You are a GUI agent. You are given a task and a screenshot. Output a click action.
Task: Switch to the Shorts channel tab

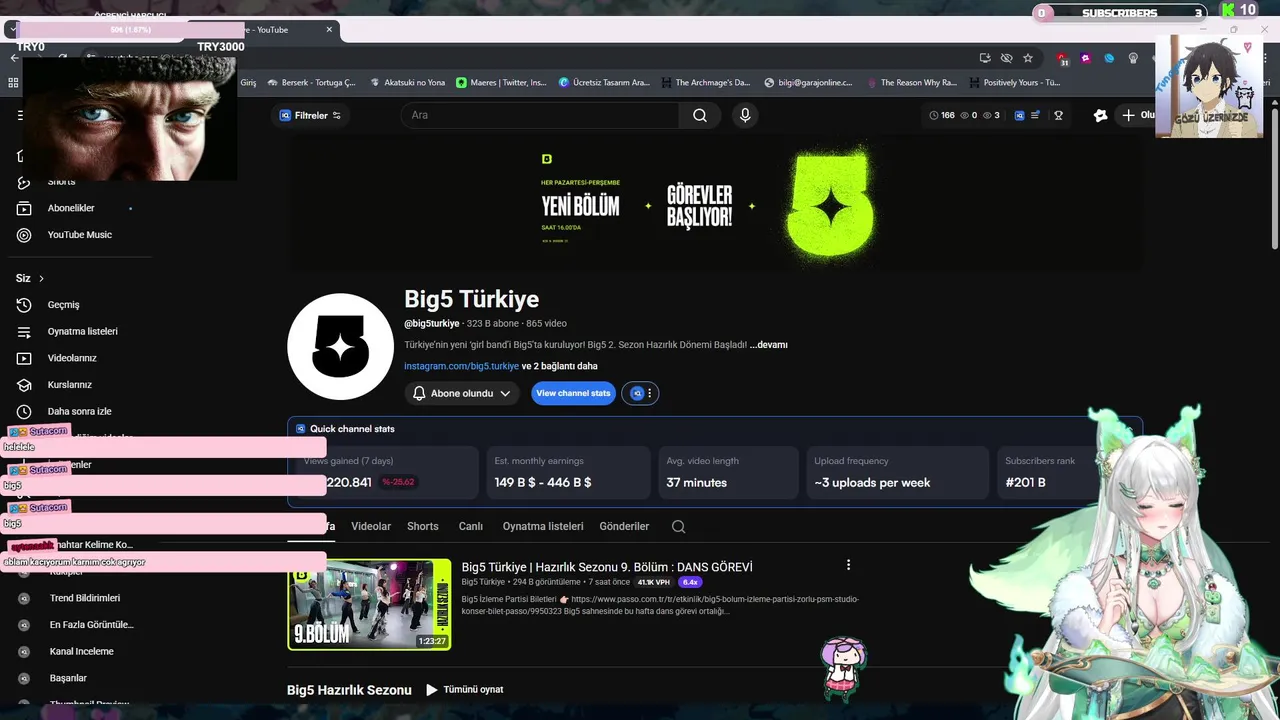pyautogui.click(x=423, y=526)
